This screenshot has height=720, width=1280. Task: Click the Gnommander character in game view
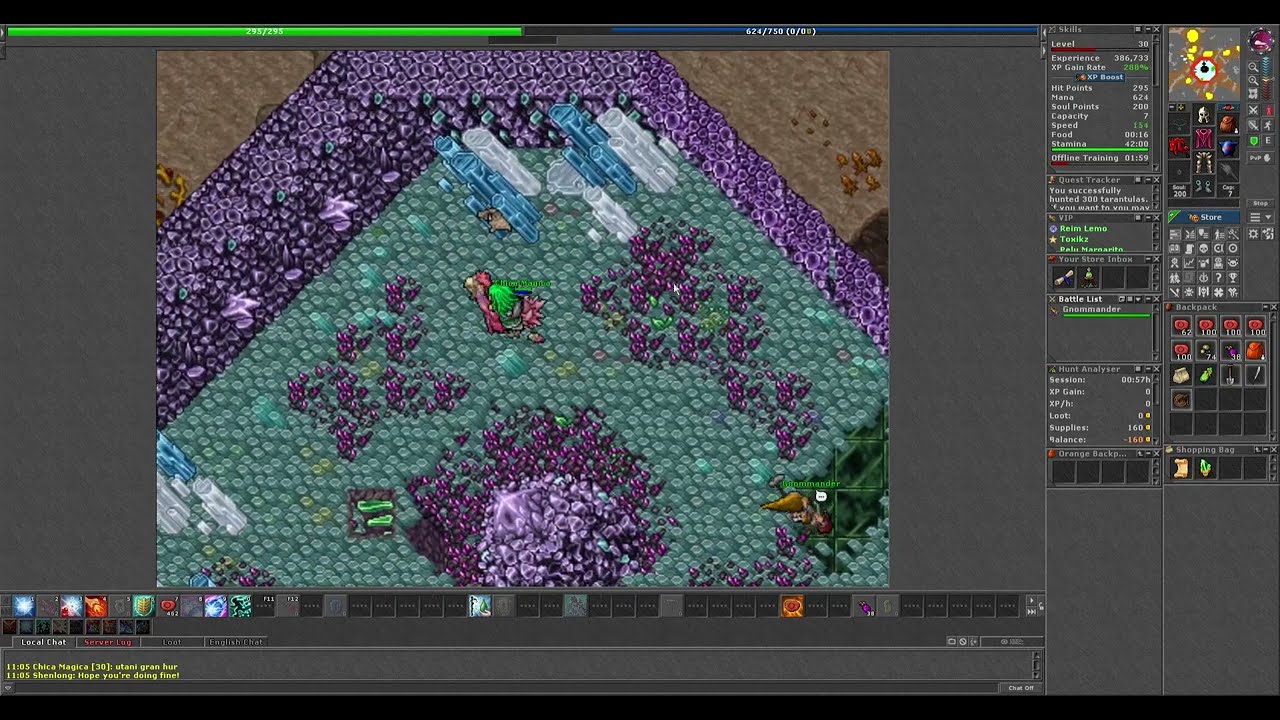coord(802,510)
